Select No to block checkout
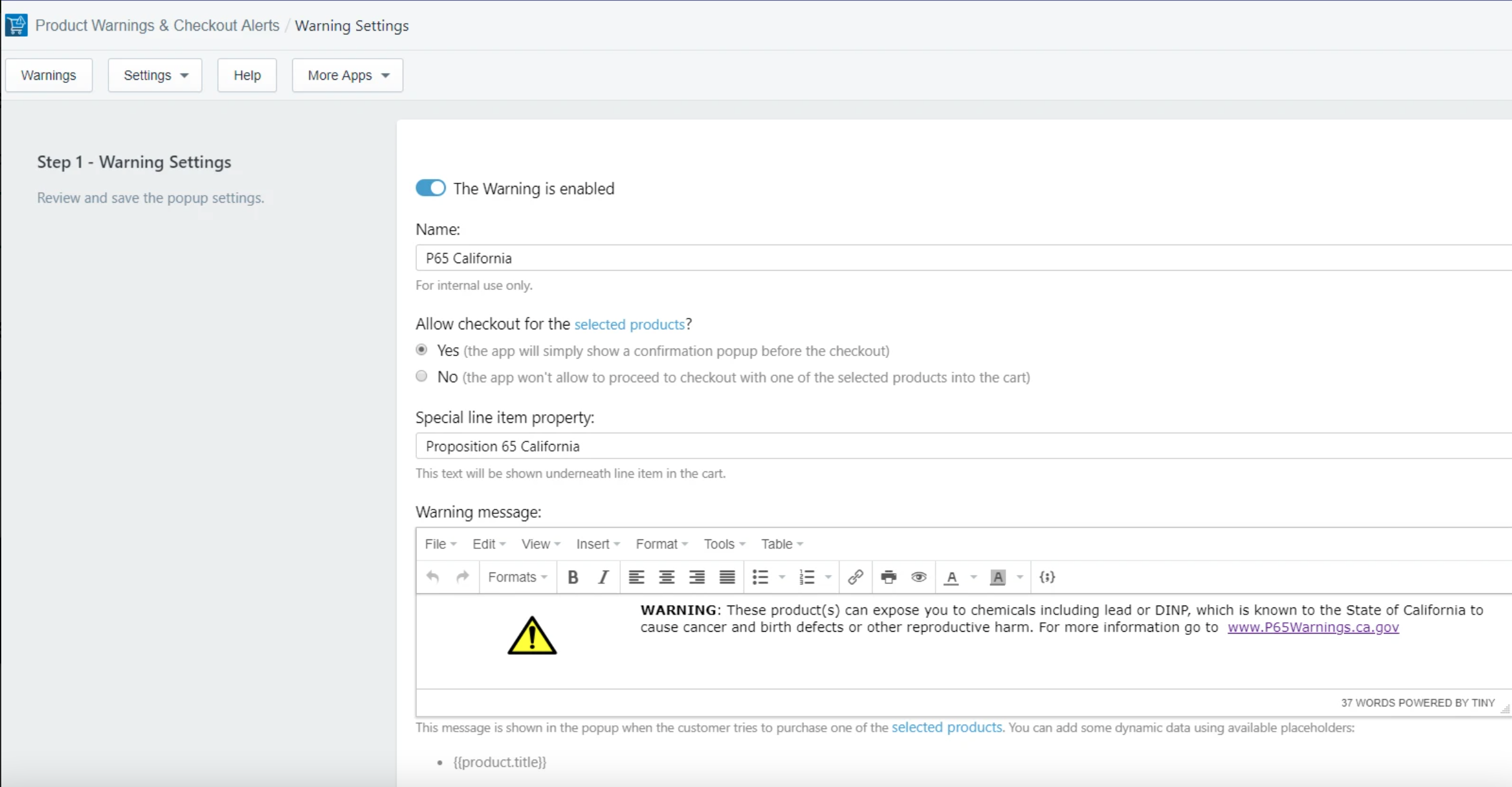This screenshot has height=787, width=1512. (x=422, y=376)
